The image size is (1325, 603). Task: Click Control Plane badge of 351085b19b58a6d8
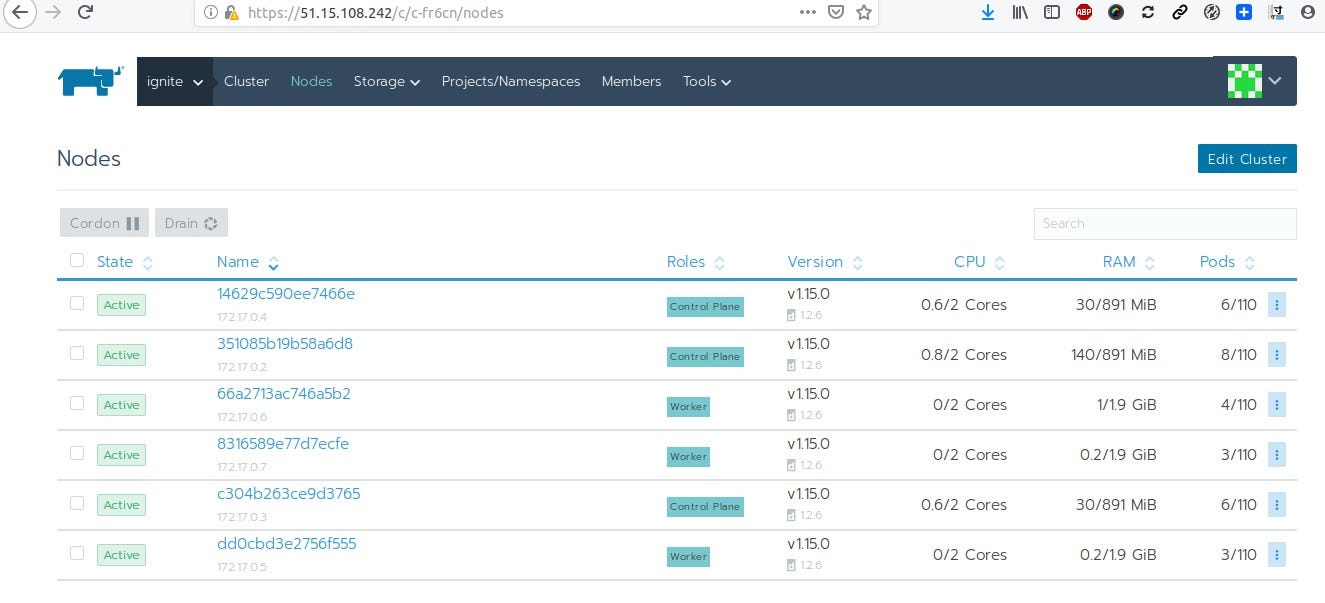(x=705, y=357)
